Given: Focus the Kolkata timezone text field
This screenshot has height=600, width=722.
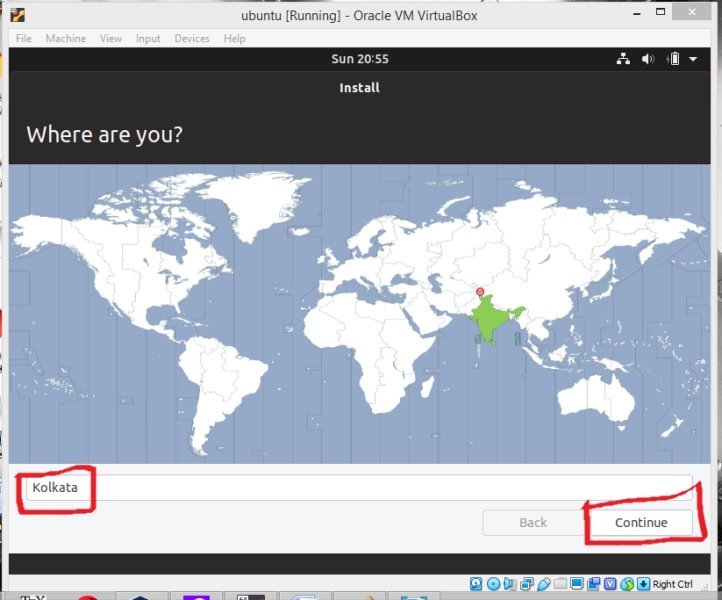Looking at the screenshot, I should tap(359, 487).
